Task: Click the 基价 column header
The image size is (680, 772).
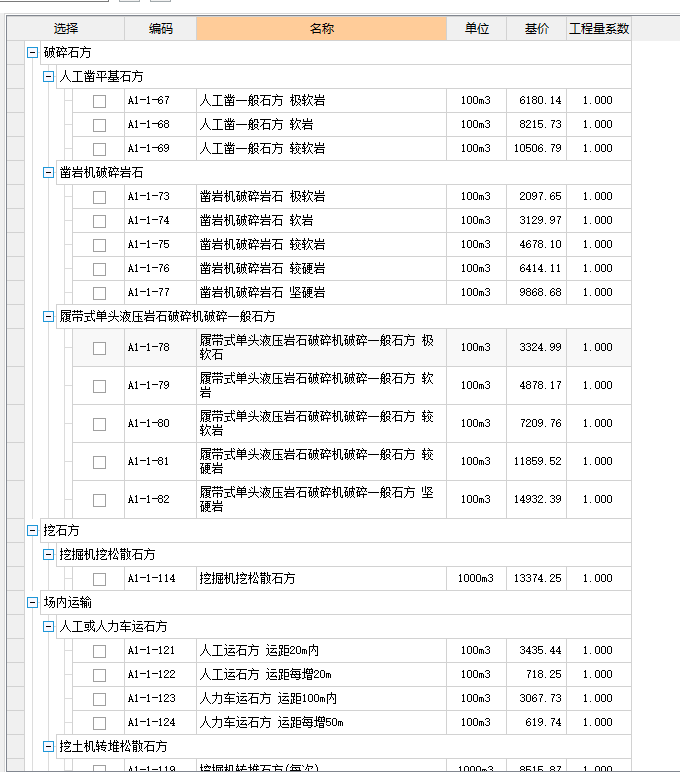Action: (x=536, y=29)
